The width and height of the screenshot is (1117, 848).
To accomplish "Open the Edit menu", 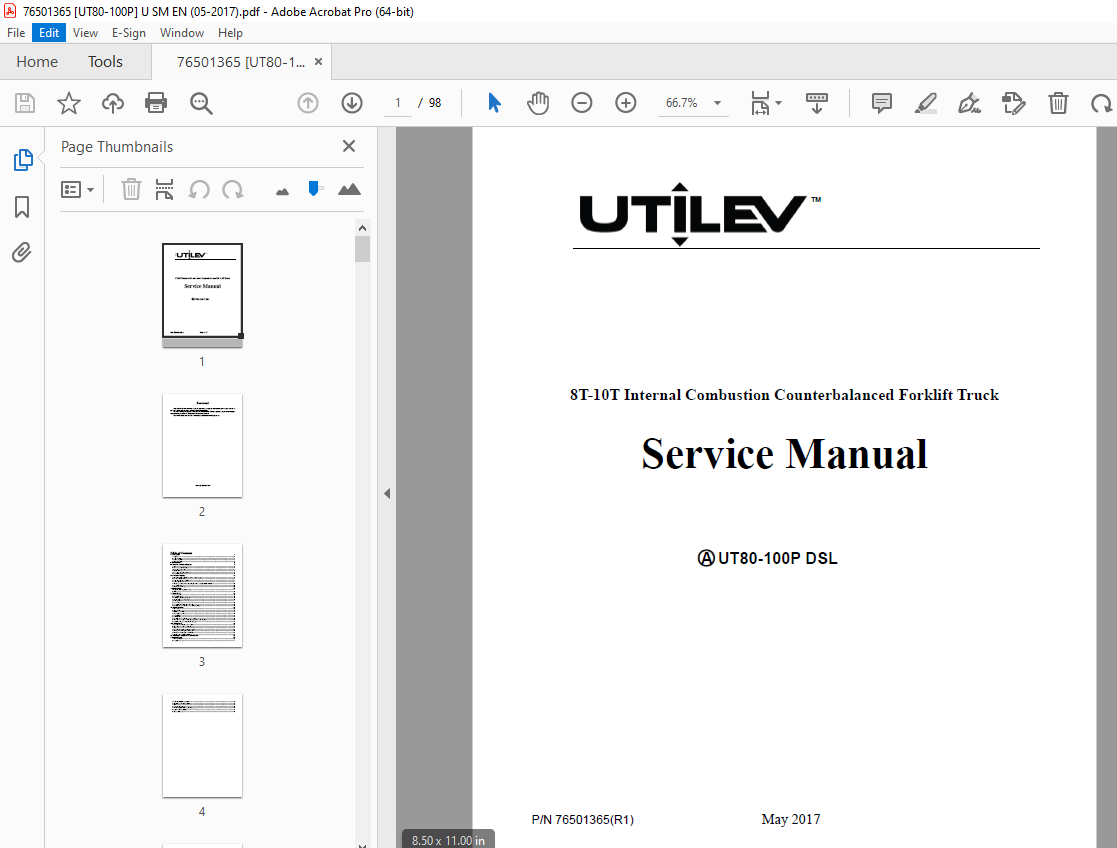I will point(49,33).
